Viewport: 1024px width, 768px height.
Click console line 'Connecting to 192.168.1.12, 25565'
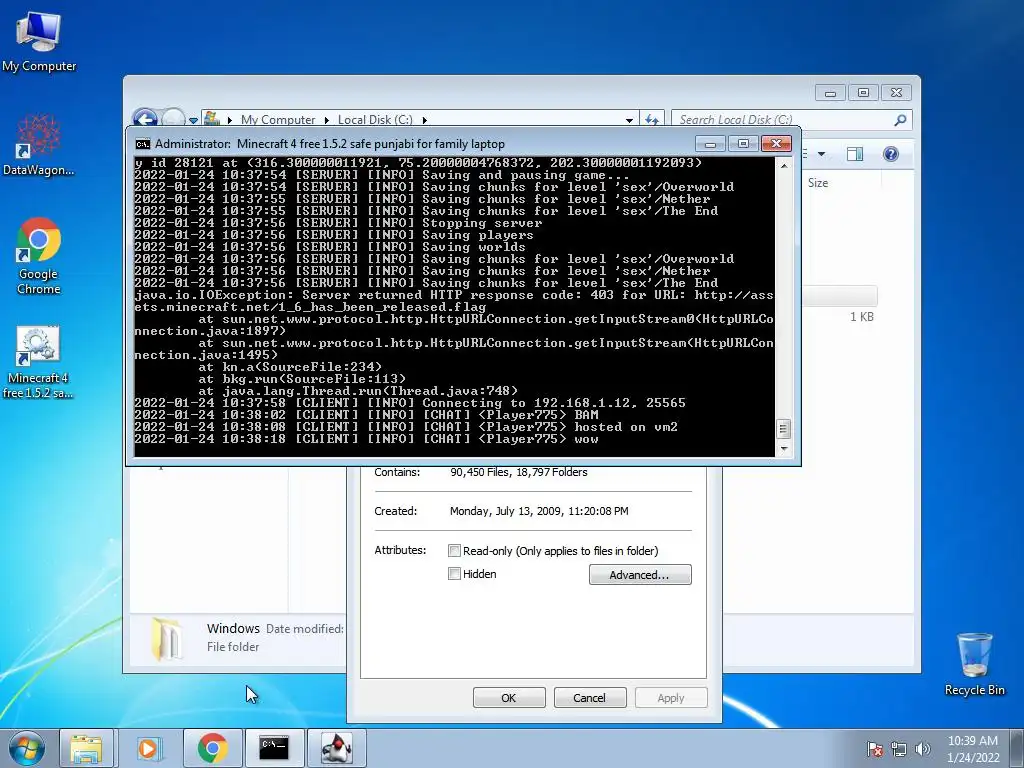410,403
